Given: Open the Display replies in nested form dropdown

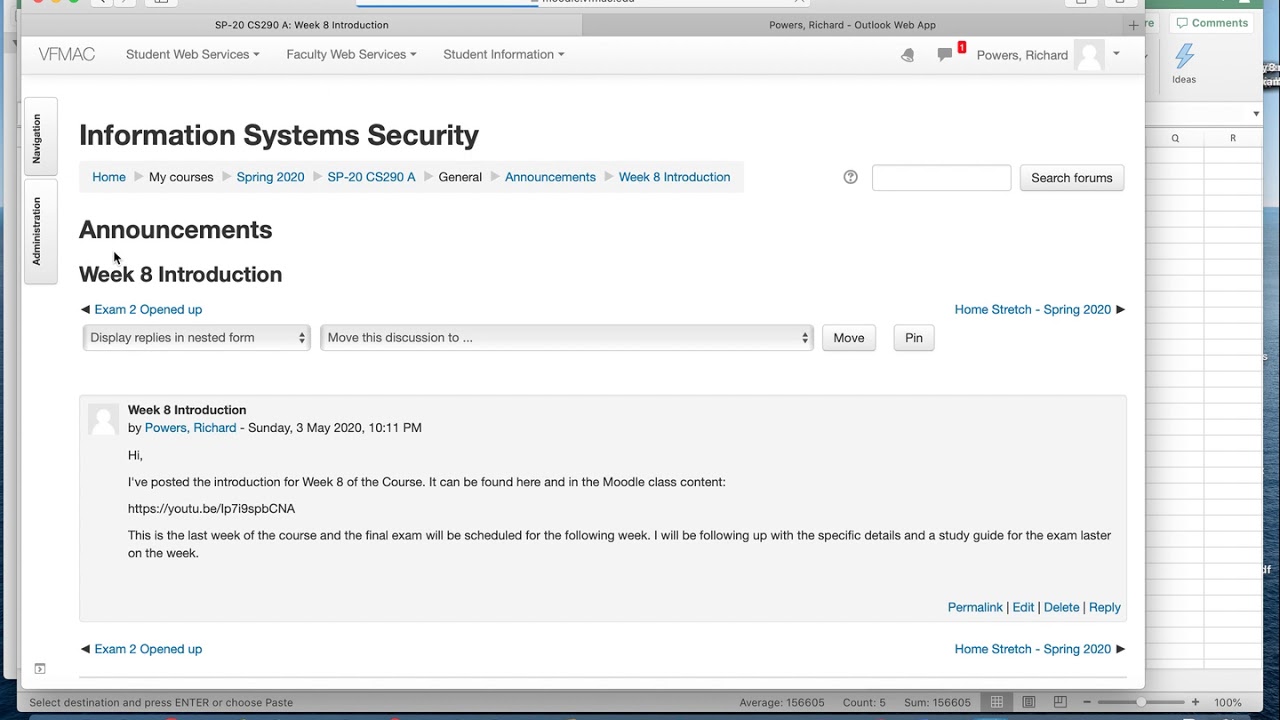Looking at the screenshot, I should point(197,338).
